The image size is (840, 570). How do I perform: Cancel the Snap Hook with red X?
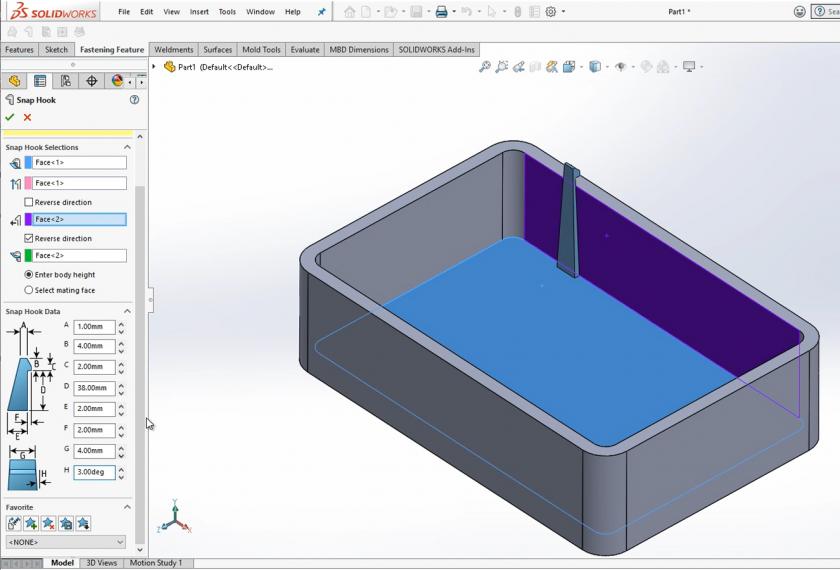27,117
